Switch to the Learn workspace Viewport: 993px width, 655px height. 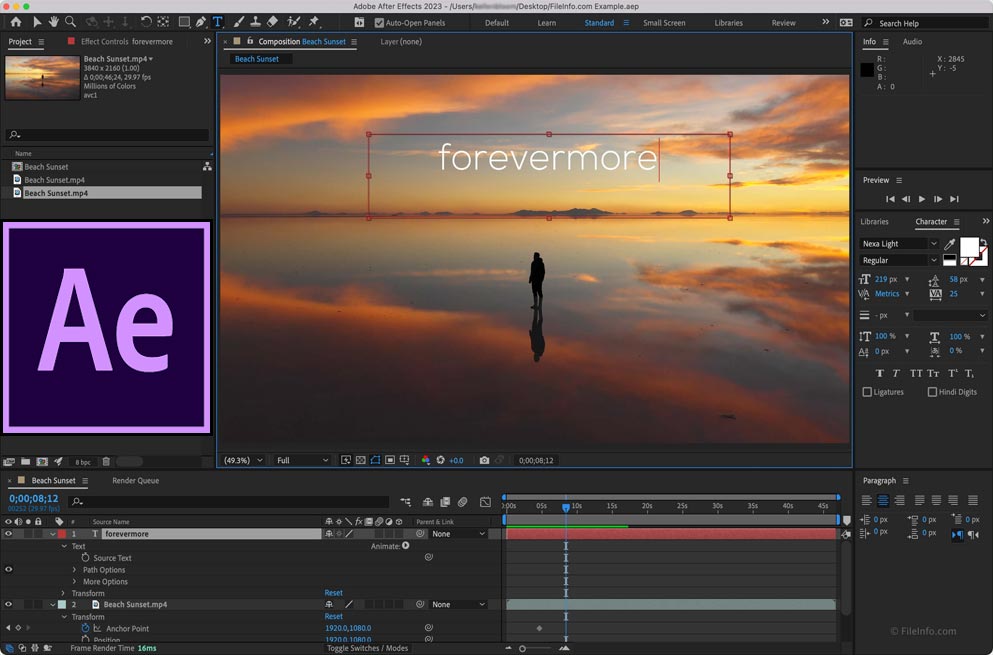pos(547,23)
